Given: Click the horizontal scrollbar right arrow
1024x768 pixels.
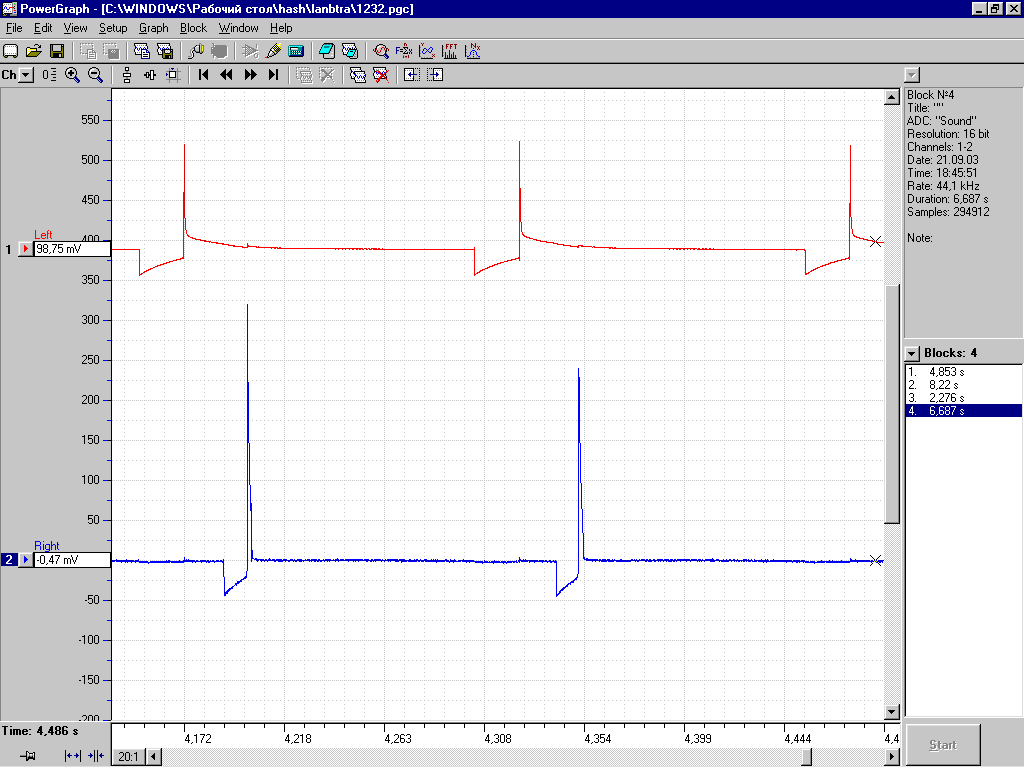Looking at the screenshot, I should (x=892, y=756).
